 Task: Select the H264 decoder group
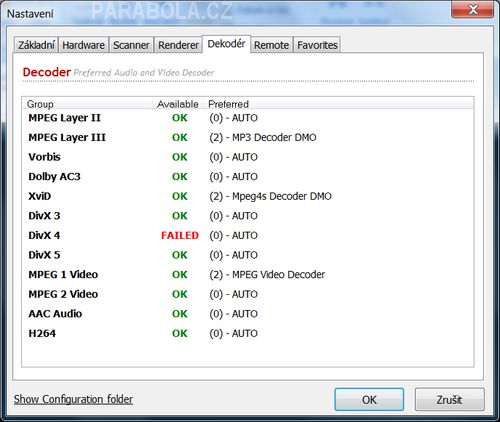point(42,333)
